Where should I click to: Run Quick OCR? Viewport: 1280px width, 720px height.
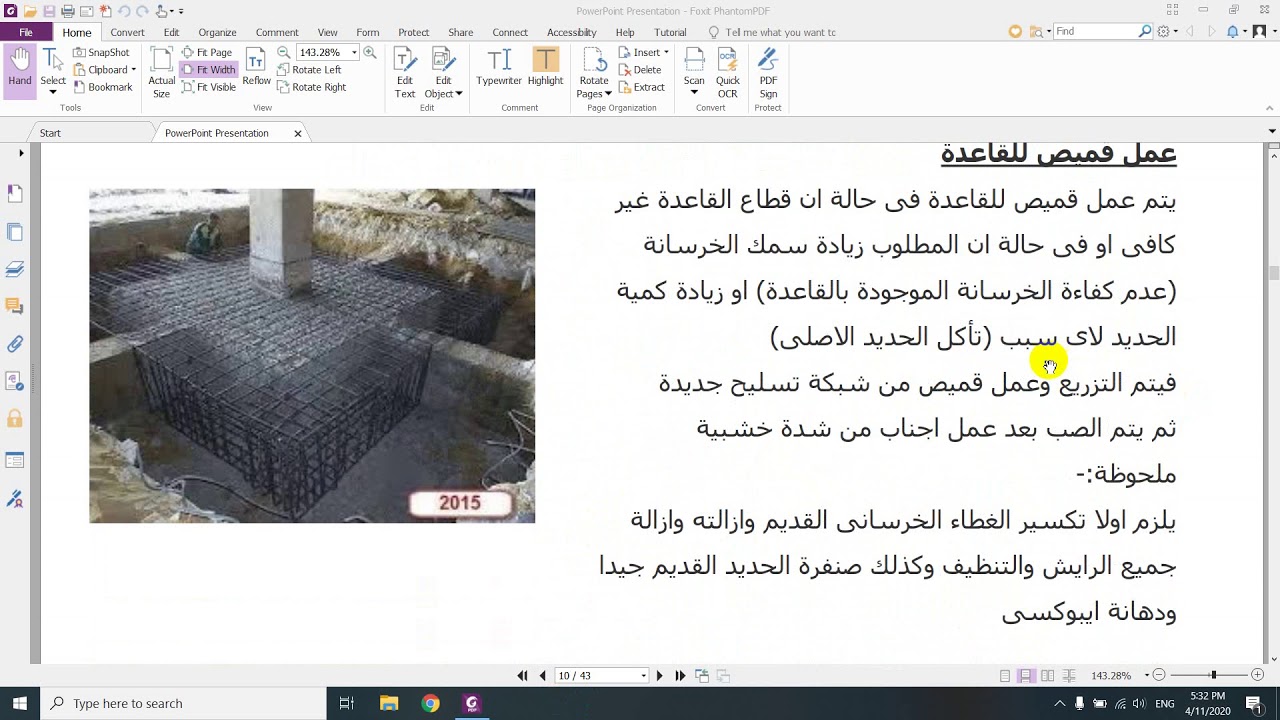pos(728,73)
